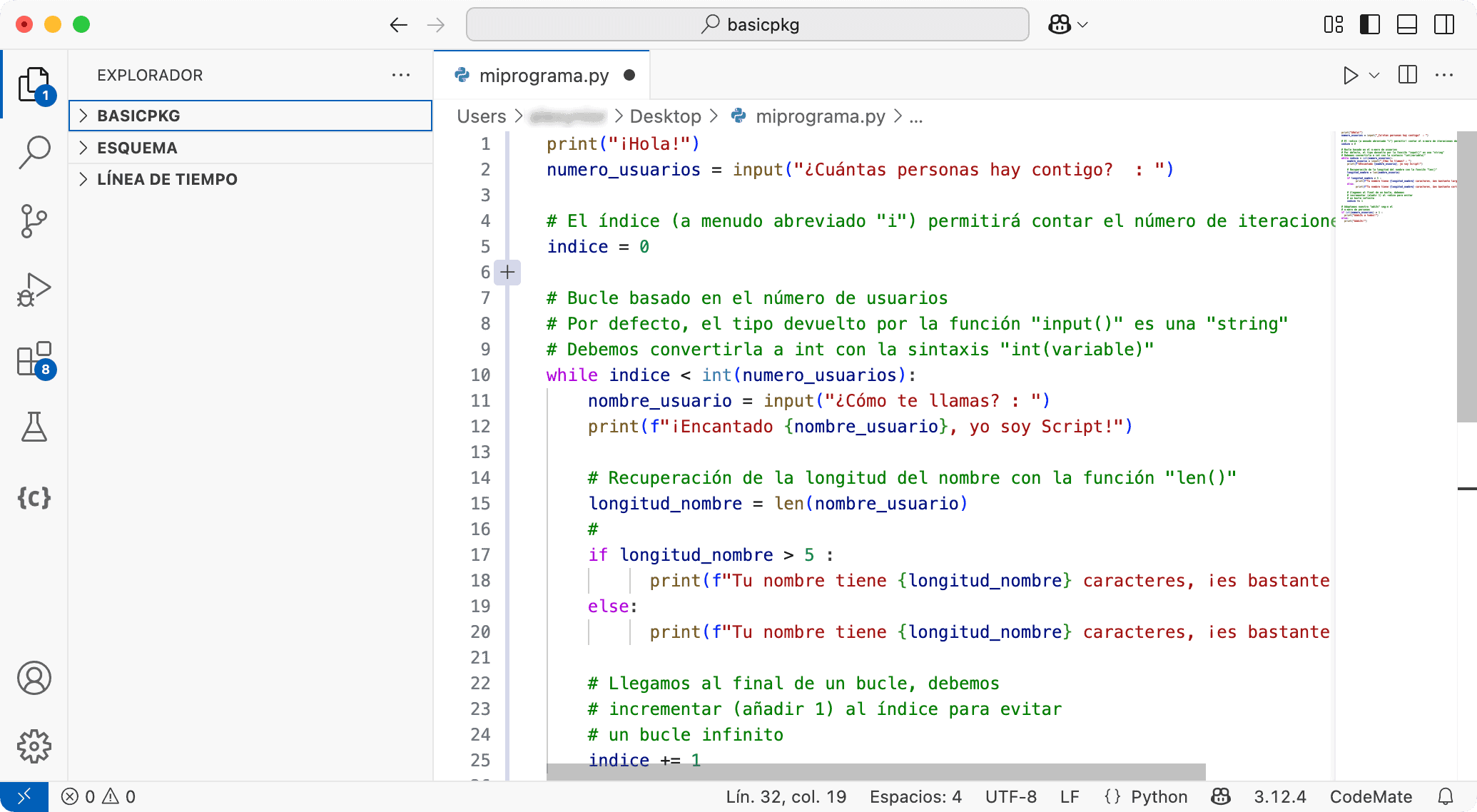The height and width of the screenshot is (812, 1477).
Task: Toggle the Secondary Side Bar visibility
Action: 1443,24
